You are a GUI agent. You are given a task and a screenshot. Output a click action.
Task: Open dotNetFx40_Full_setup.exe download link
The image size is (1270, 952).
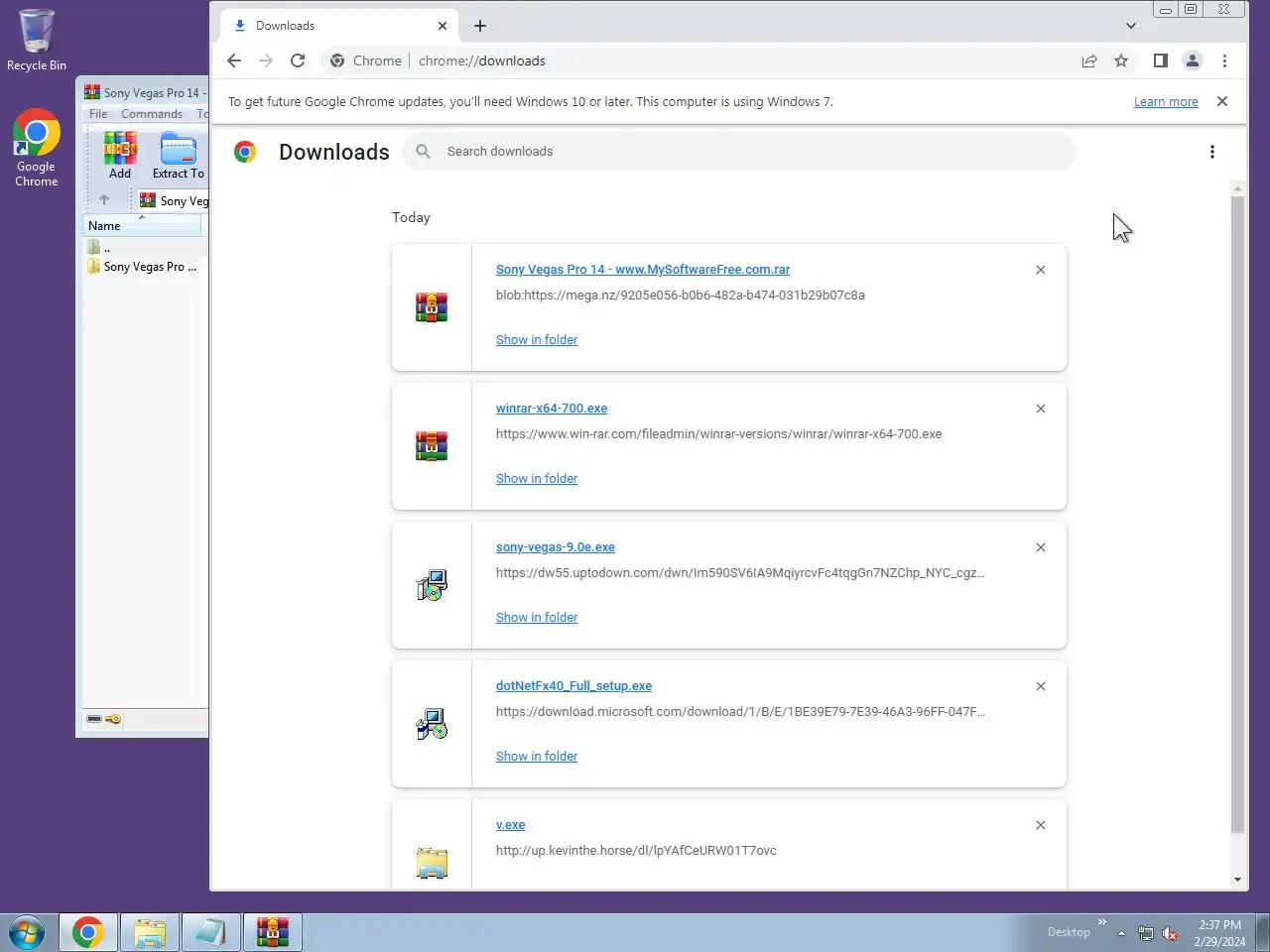pyautogui.click(x=573, y=686)
